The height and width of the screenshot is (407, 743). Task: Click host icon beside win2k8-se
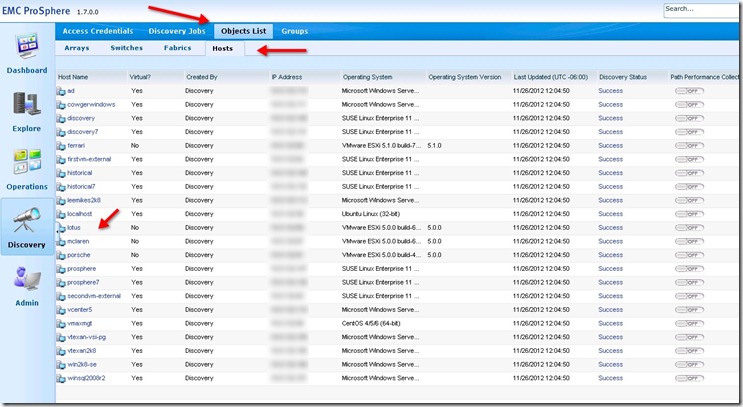[x=61, y=365]
